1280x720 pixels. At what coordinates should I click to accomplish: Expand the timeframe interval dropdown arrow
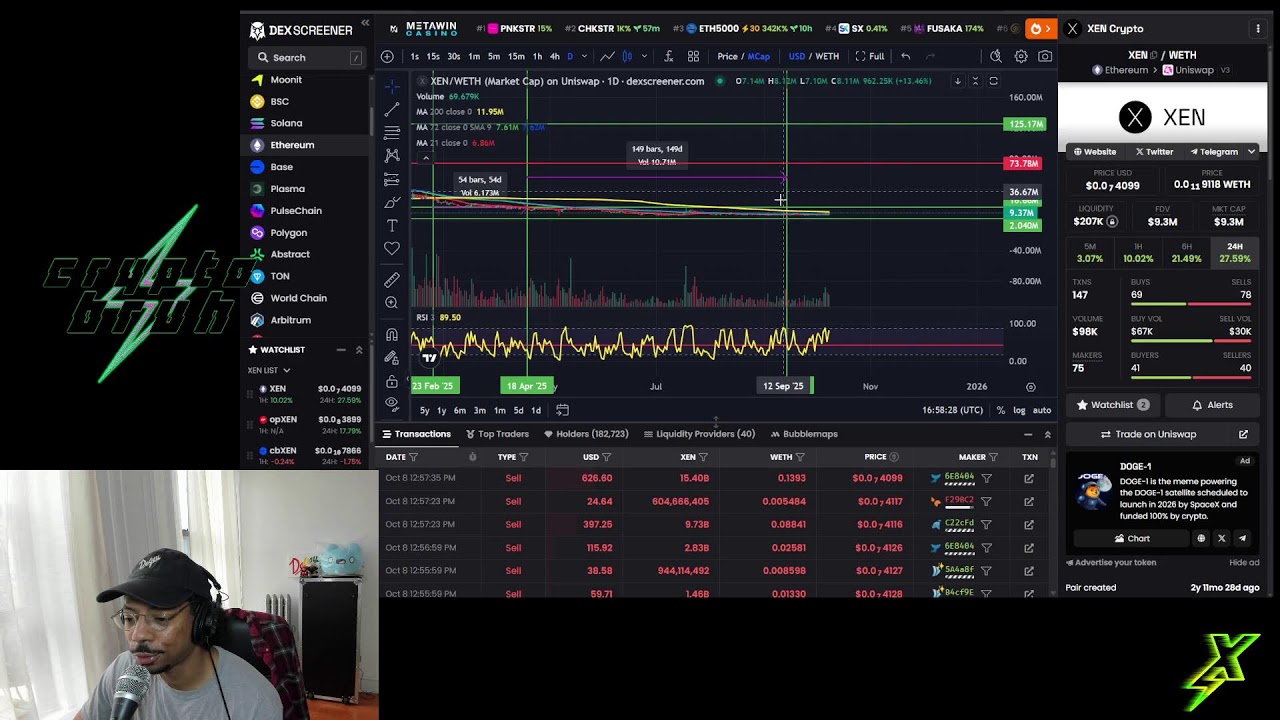tap(584, 56)
